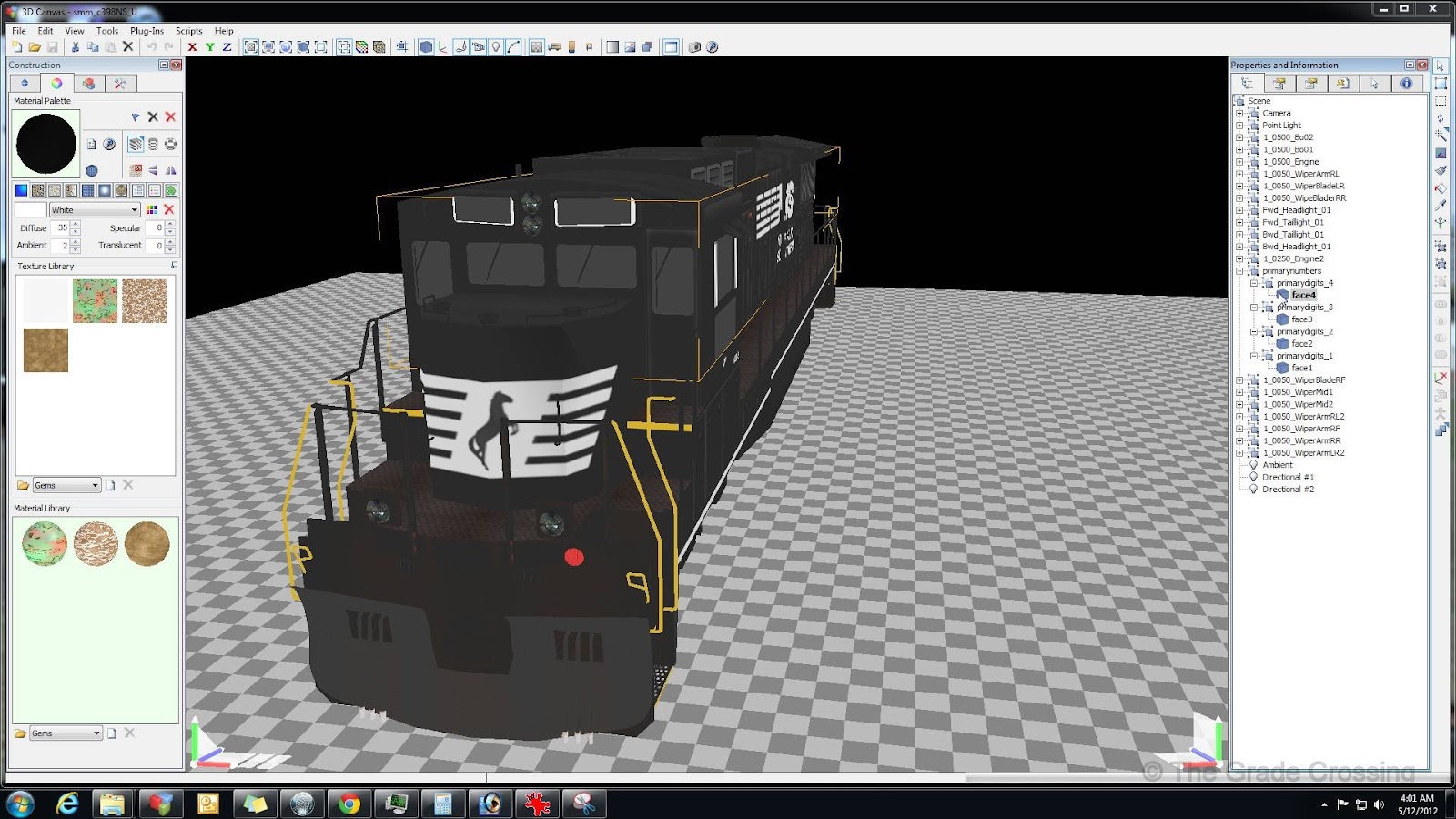The width and height of the screenshot is (1456, 819).
Task: Click the blue P help toolbar icon
Action: click(713, 47)
